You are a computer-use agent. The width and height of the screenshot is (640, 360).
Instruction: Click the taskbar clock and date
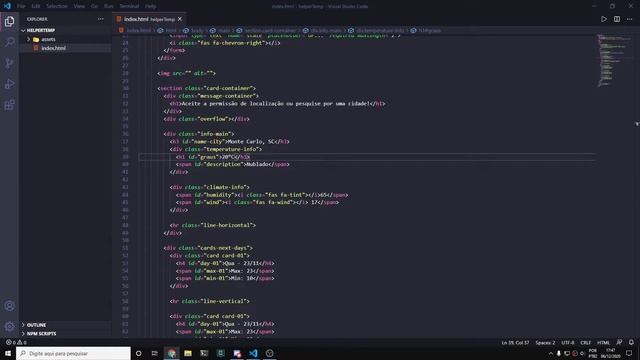pos(611,353)
